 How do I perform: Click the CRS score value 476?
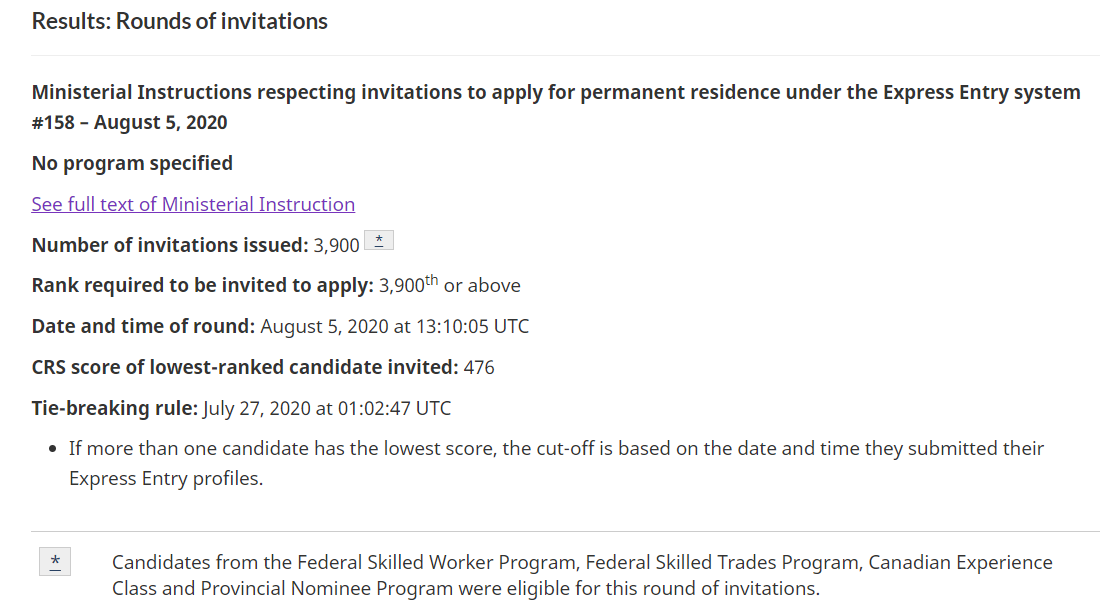pyautogui.click(x=479, y=367)
